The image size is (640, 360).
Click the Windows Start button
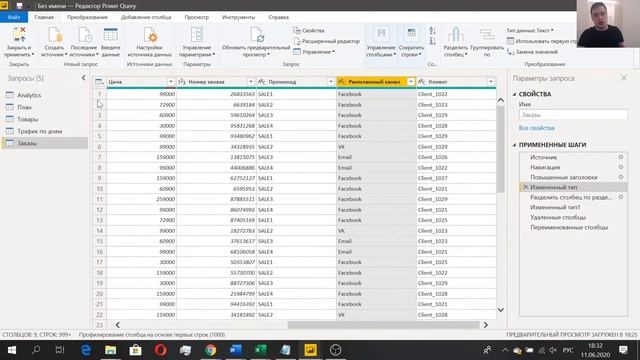pyautogui.click(x=11, y=350)
